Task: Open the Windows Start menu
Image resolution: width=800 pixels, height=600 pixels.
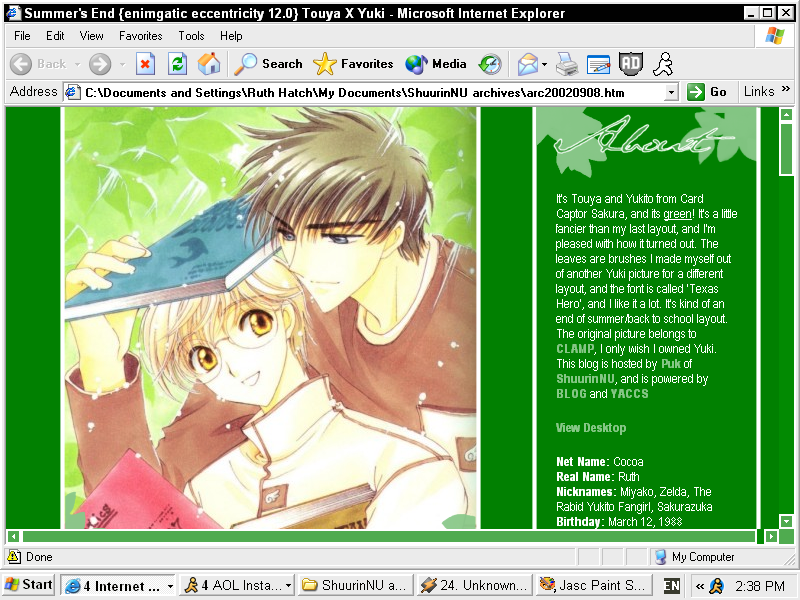Action: click(x=29, y=585)
